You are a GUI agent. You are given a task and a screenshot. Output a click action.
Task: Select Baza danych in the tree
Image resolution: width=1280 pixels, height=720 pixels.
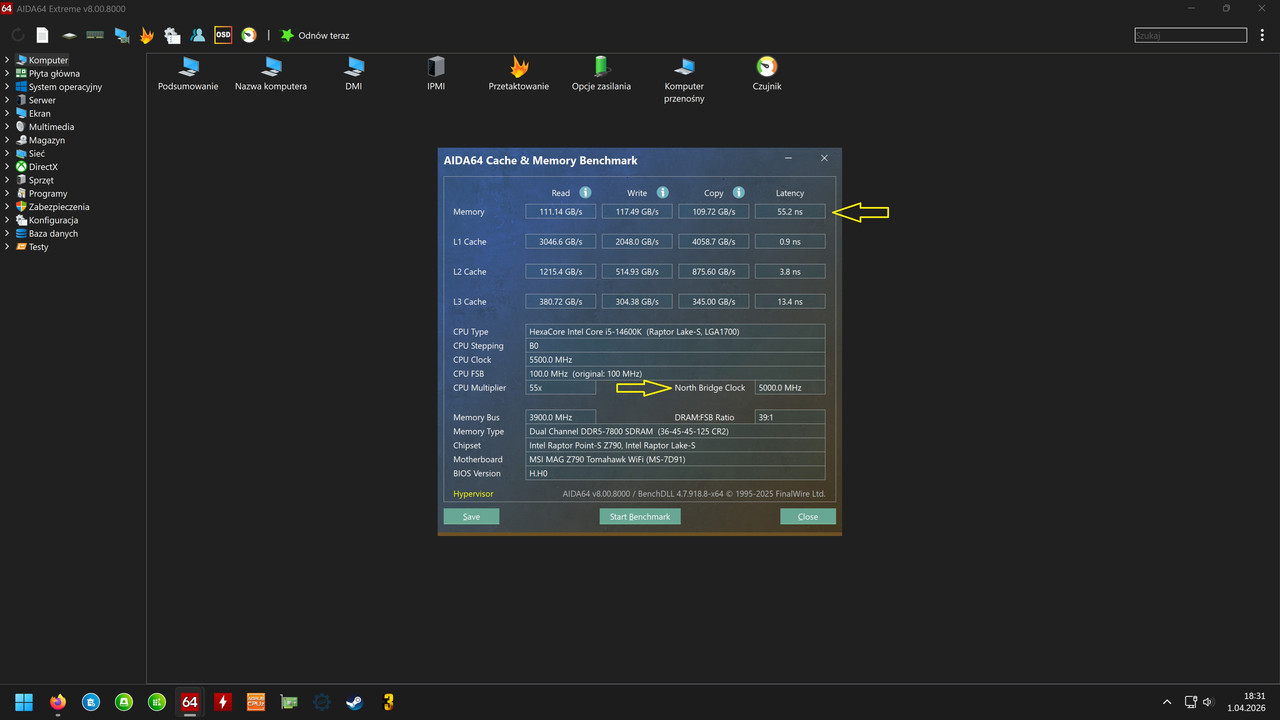pyautogui.click(x=53, y=234)
